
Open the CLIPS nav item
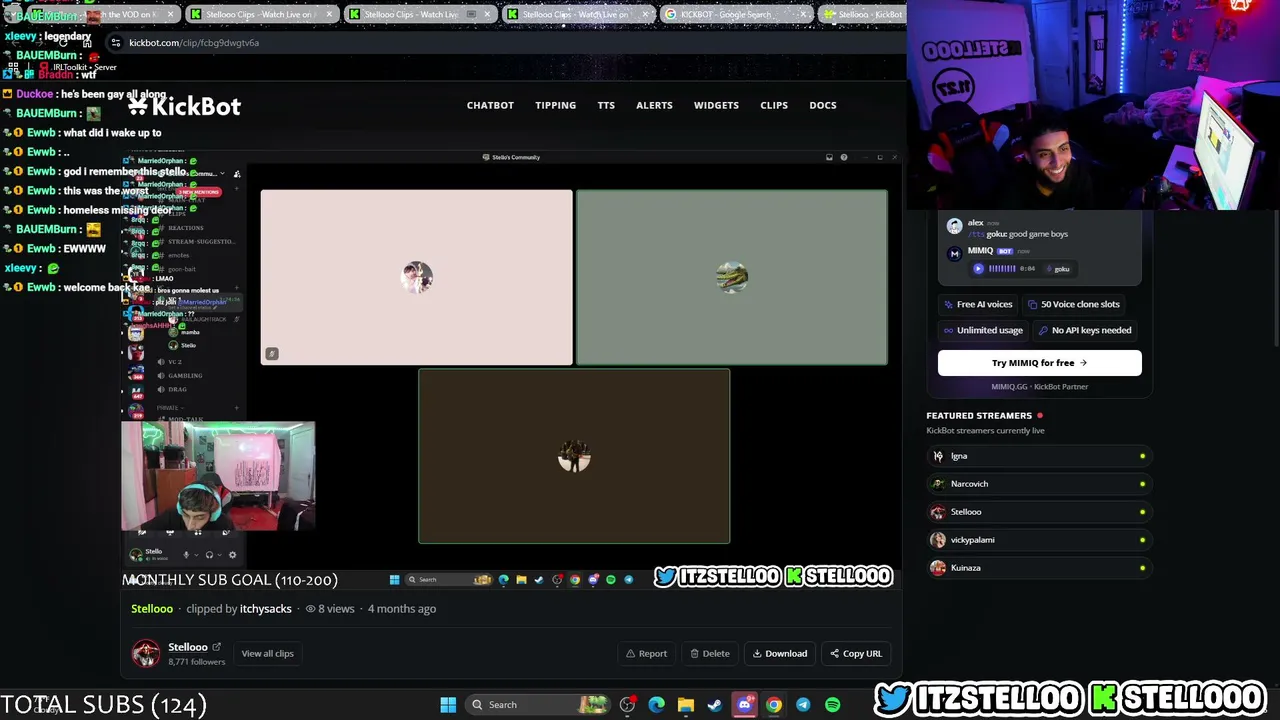774,105
